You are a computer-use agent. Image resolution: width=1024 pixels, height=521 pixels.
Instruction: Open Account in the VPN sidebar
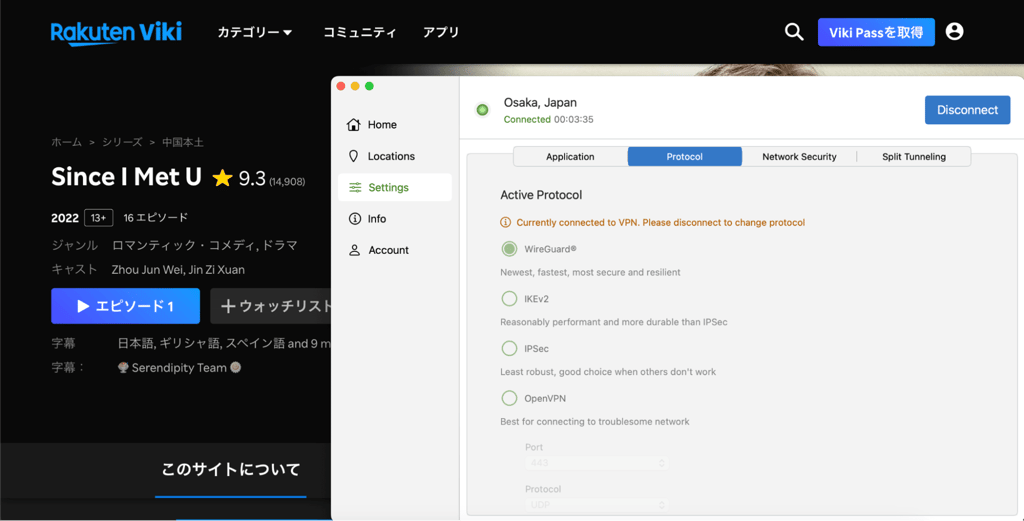[394, 250]
